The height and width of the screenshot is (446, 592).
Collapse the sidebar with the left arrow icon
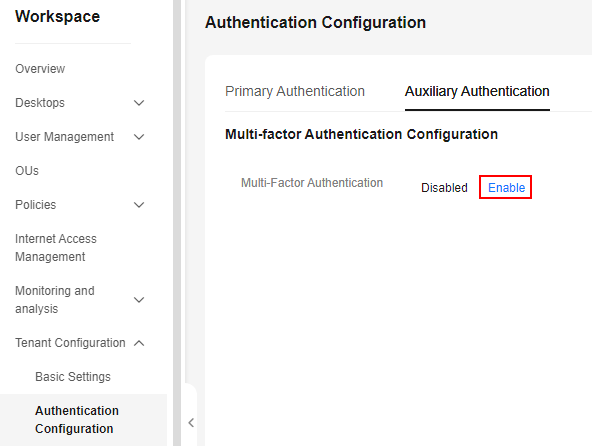coord(191,423)
